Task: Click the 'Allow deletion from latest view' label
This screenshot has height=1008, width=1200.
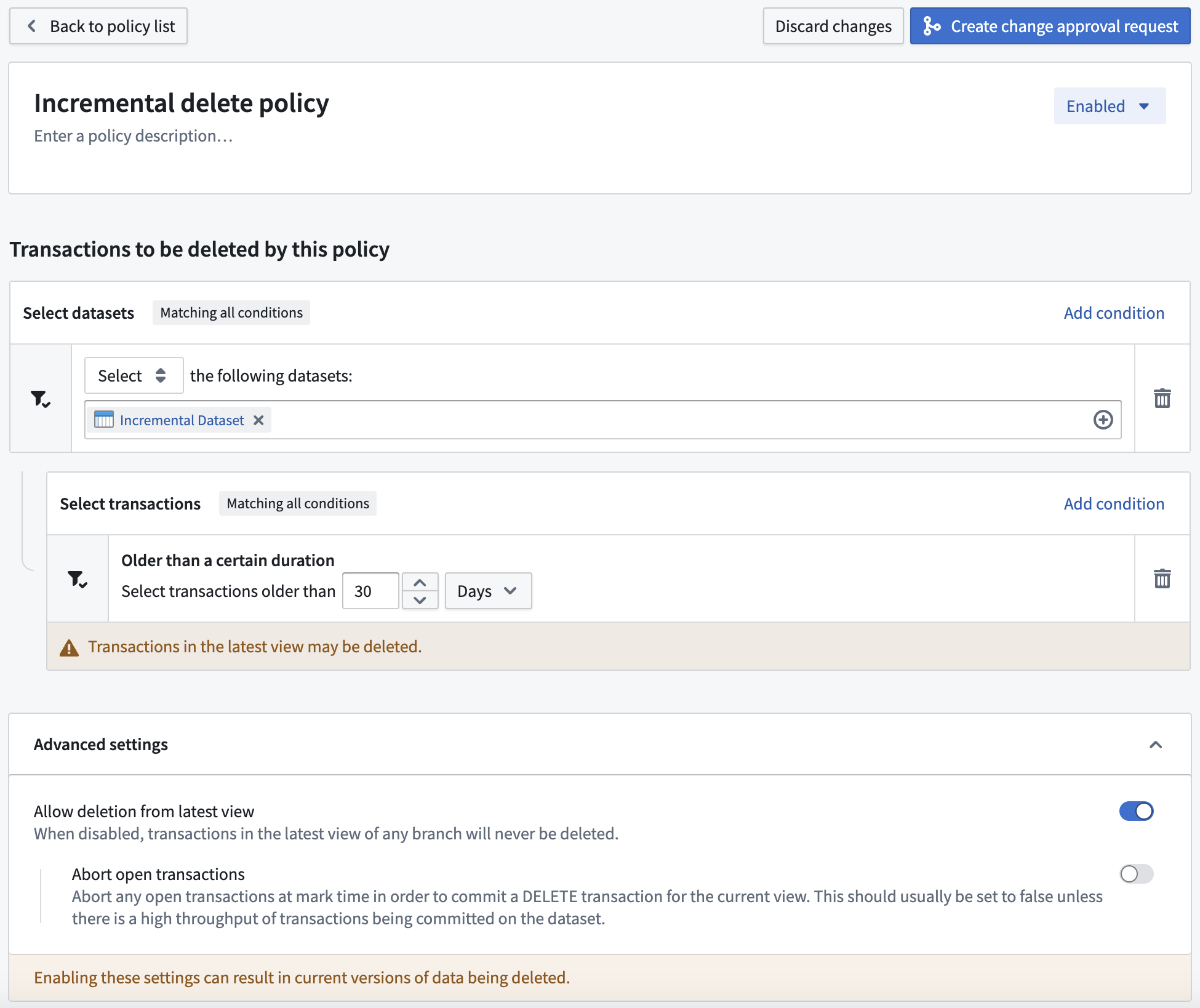Action: tap(144, 812)
